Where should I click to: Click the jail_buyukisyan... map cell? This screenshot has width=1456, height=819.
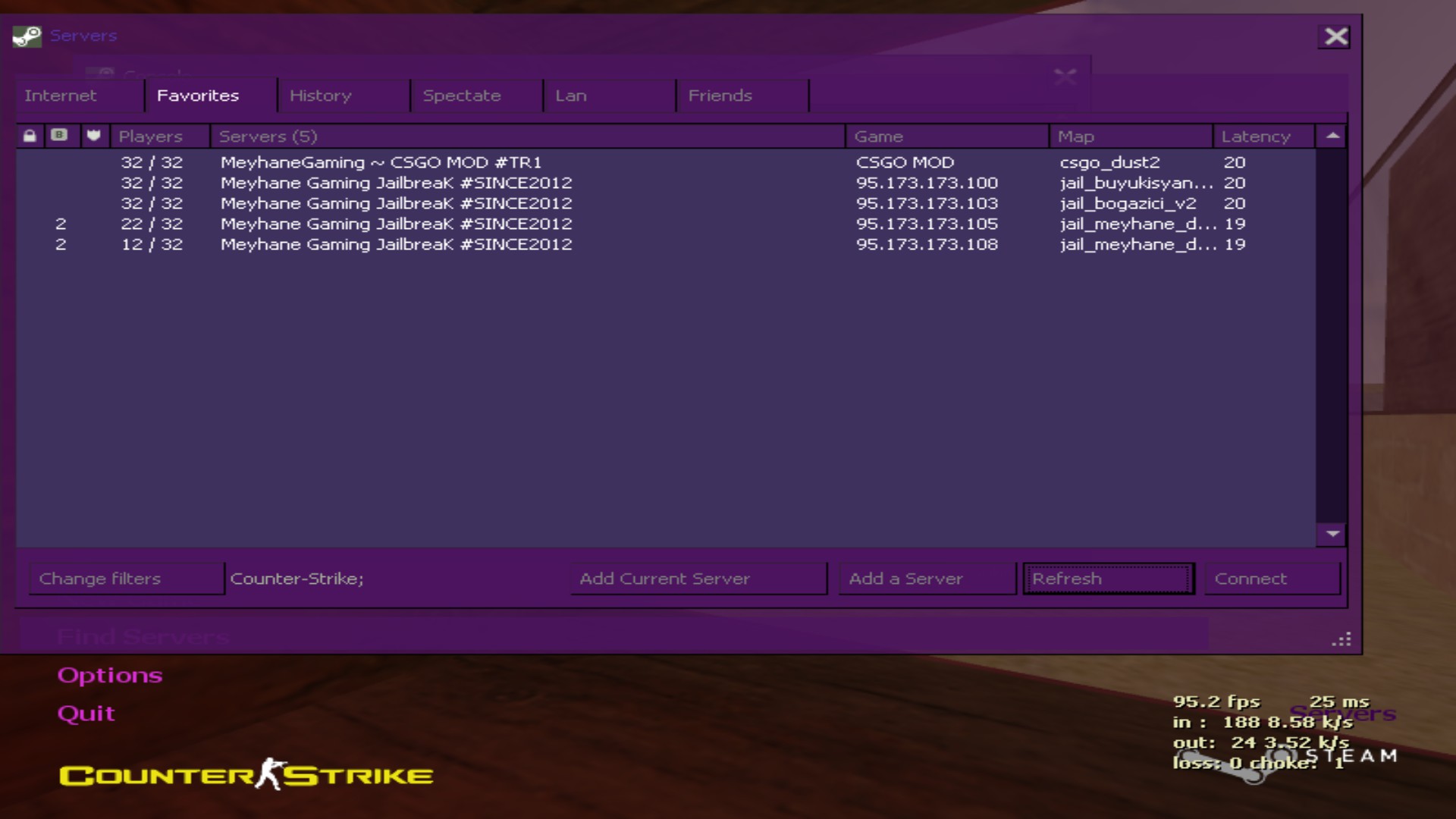(x=1136, y=184)
